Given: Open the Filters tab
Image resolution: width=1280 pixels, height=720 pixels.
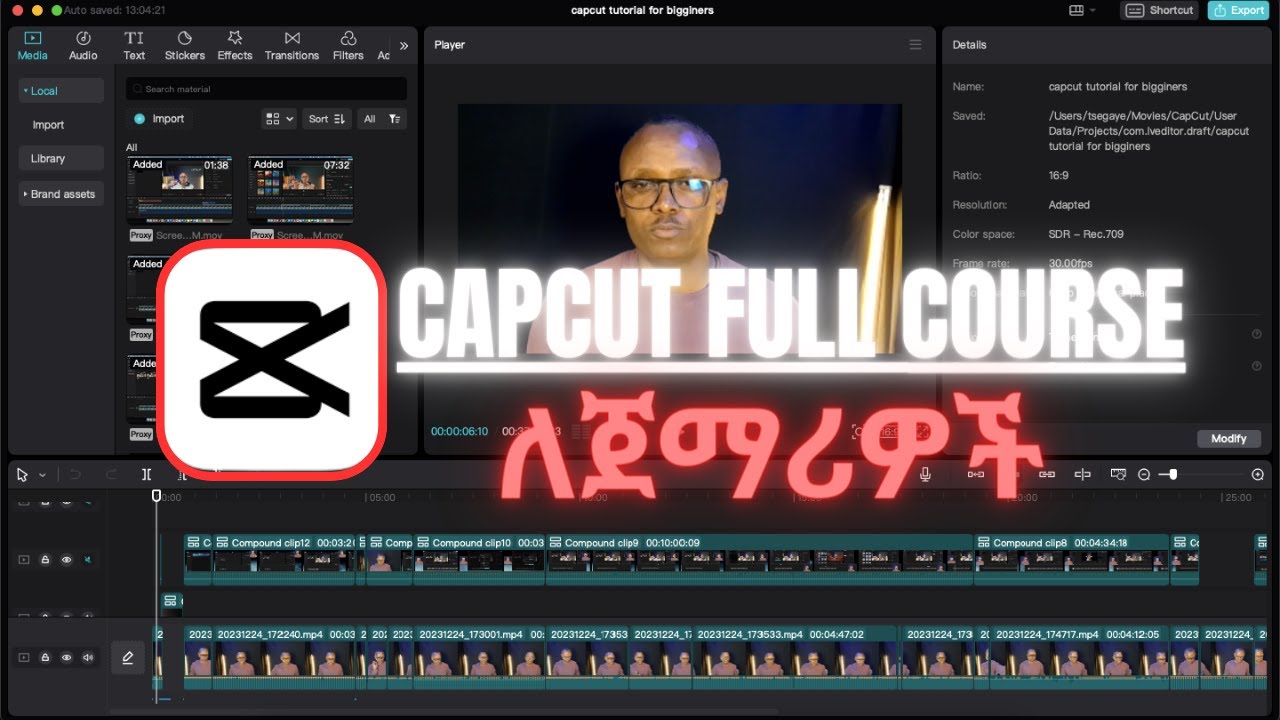Looking at the screenshot, I should click(348, 46).
